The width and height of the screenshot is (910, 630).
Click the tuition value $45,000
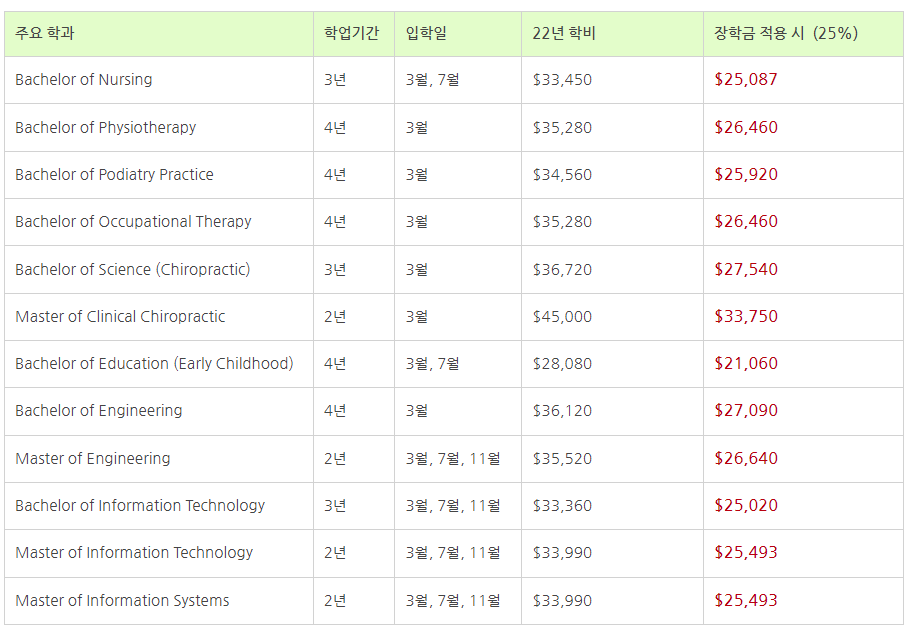(562, 317)
